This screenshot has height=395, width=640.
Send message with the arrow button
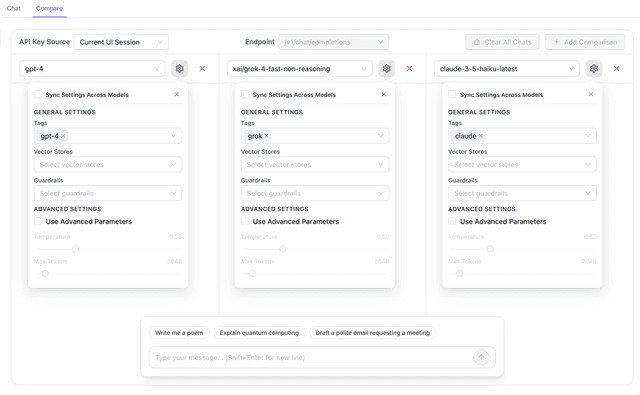481,357
